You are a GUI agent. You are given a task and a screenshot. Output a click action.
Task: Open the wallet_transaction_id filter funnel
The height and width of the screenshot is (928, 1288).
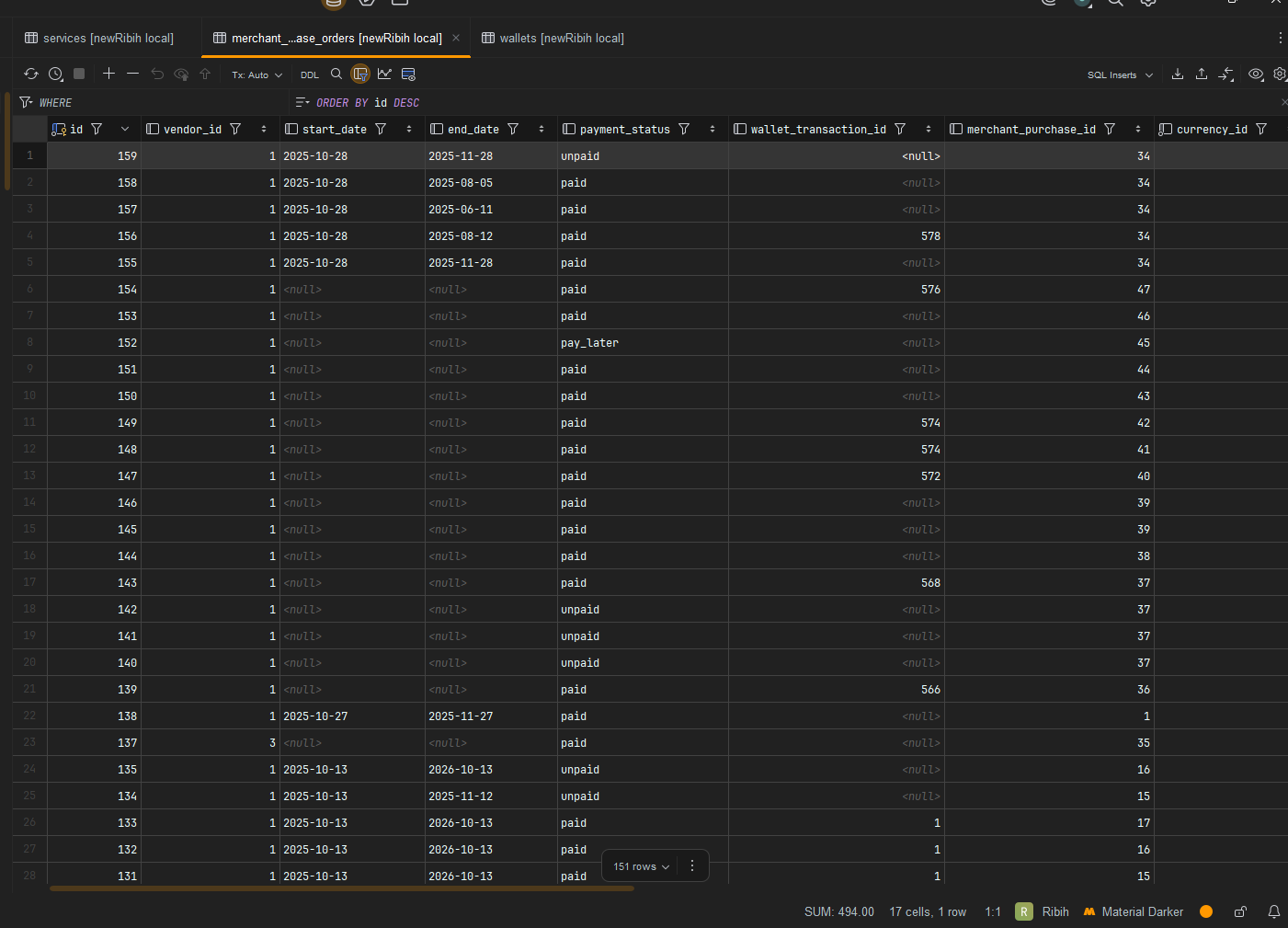pyautogui.click(x=900, y=130)
